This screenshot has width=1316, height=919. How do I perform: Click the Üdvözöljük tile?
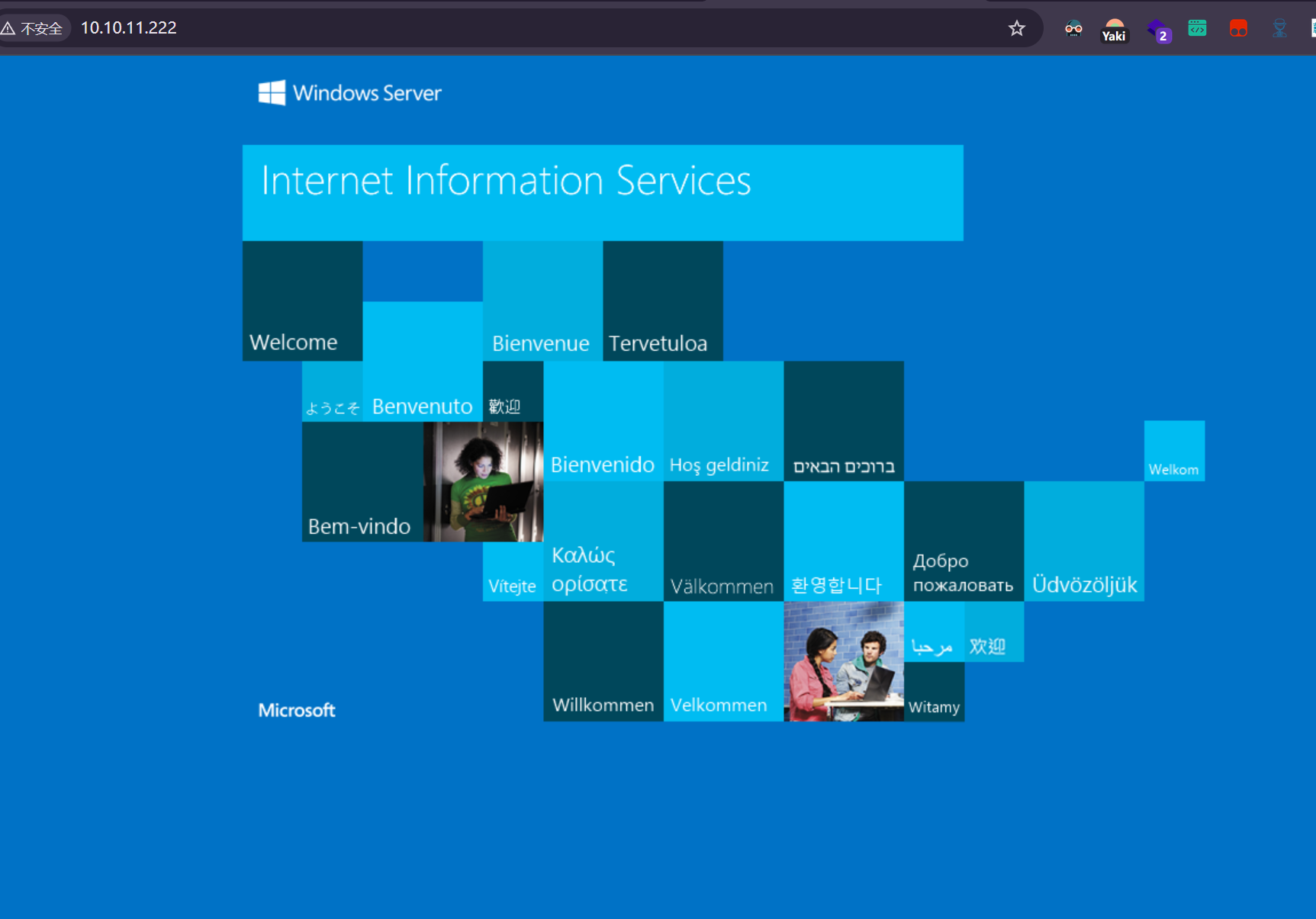click(x=1083, y=541)
